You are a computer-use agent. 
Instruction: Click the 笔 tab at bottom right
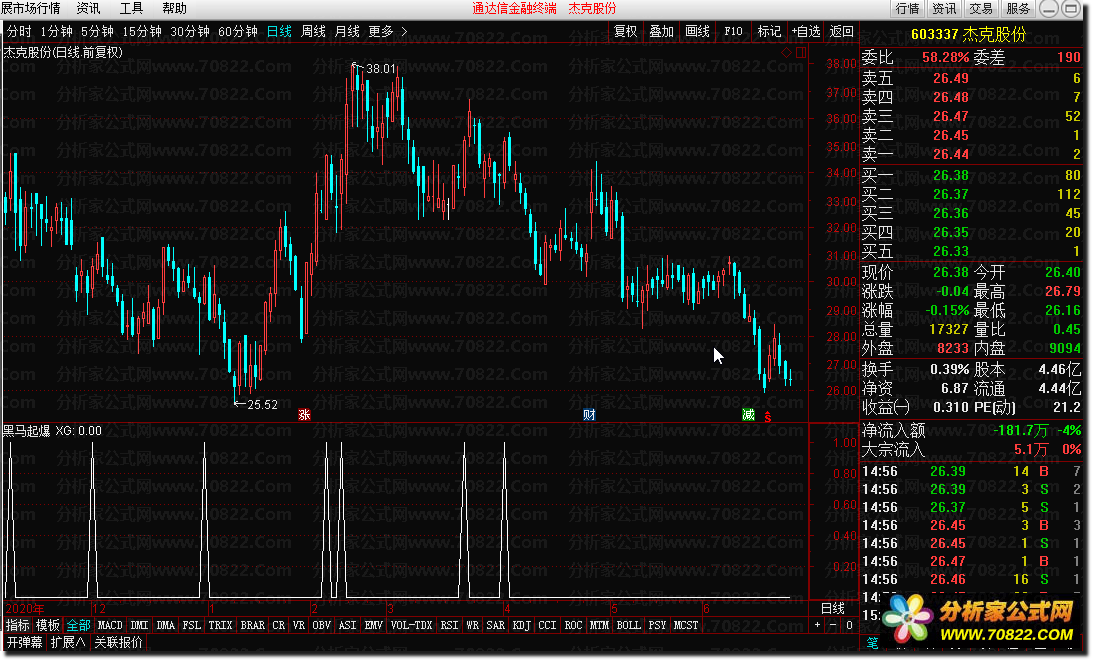point(871,642)
